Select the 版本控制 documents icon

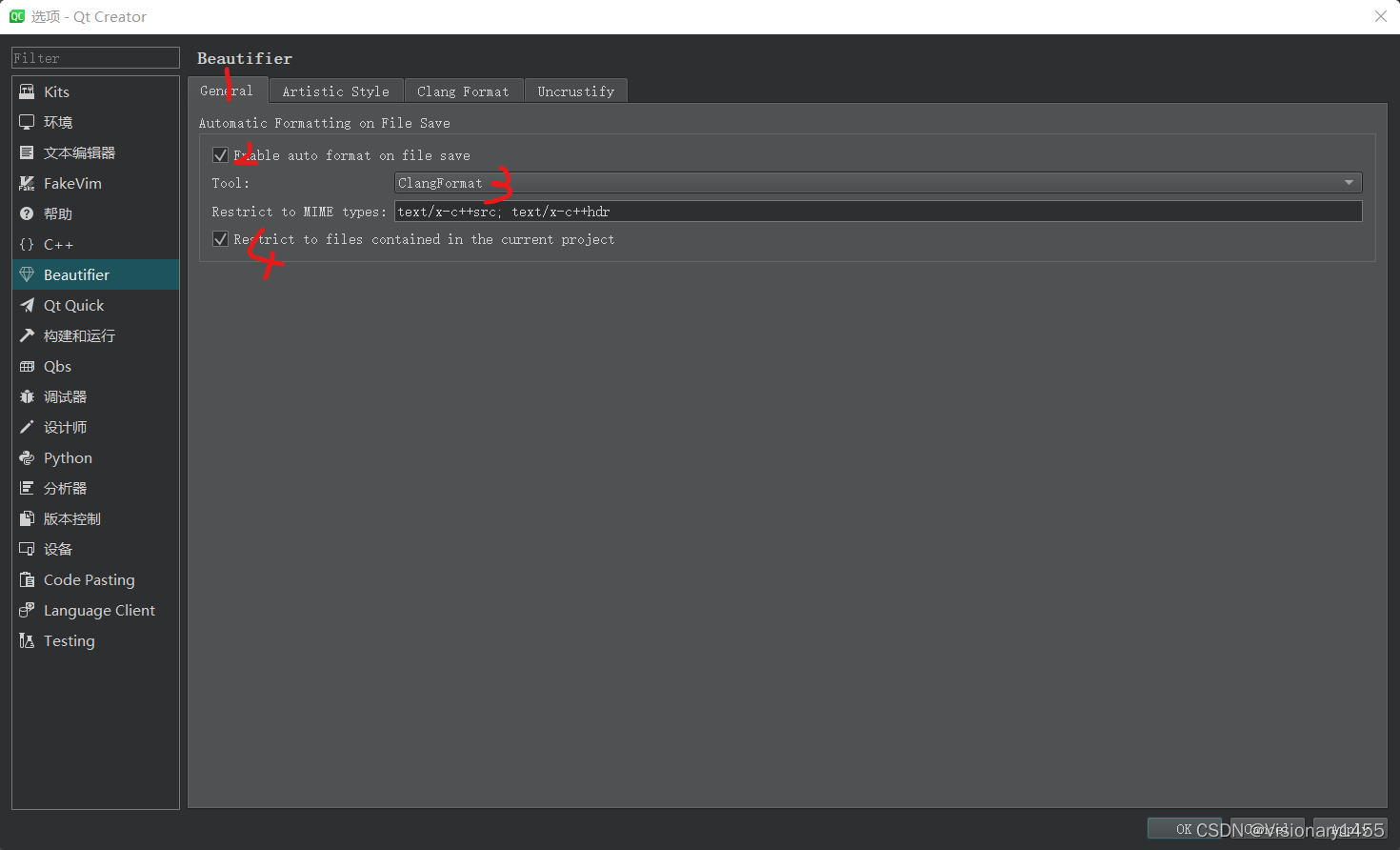[27, 518]
